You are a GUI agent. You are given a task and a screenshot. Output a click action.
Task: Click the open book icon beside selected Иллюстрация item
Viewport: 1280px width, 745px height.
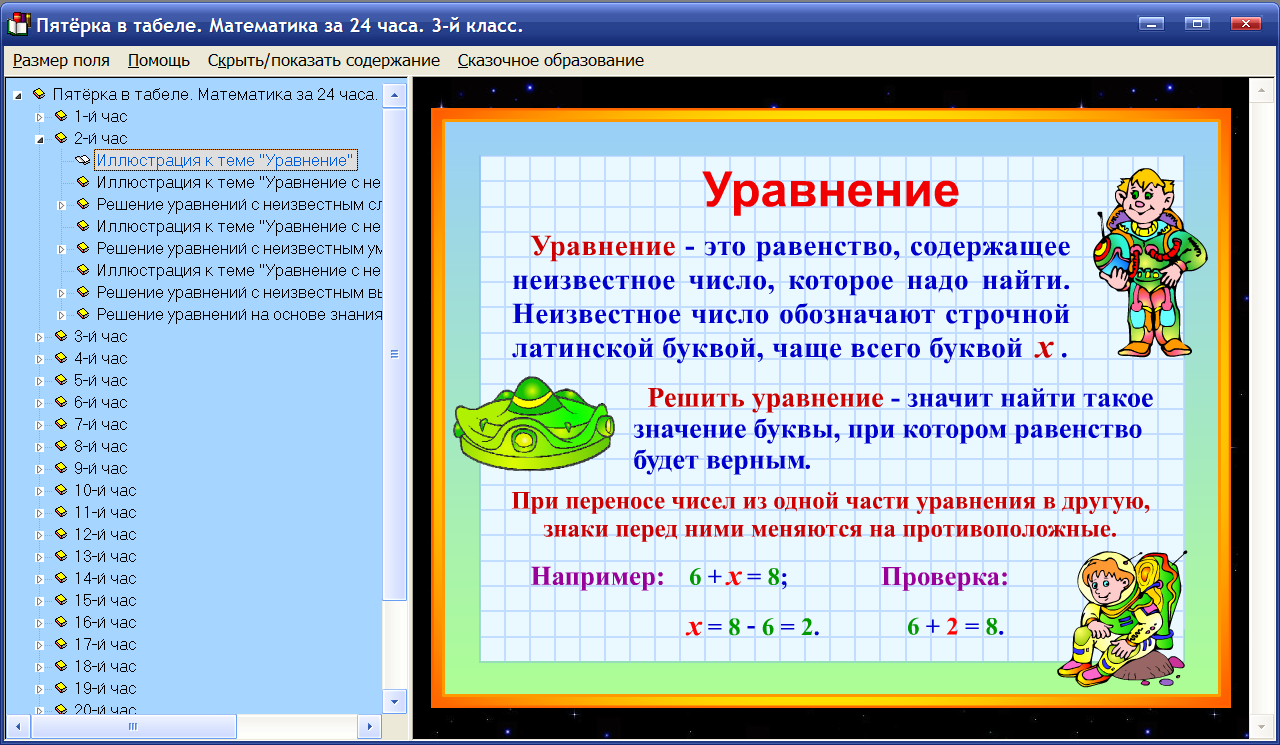point(83,160)
